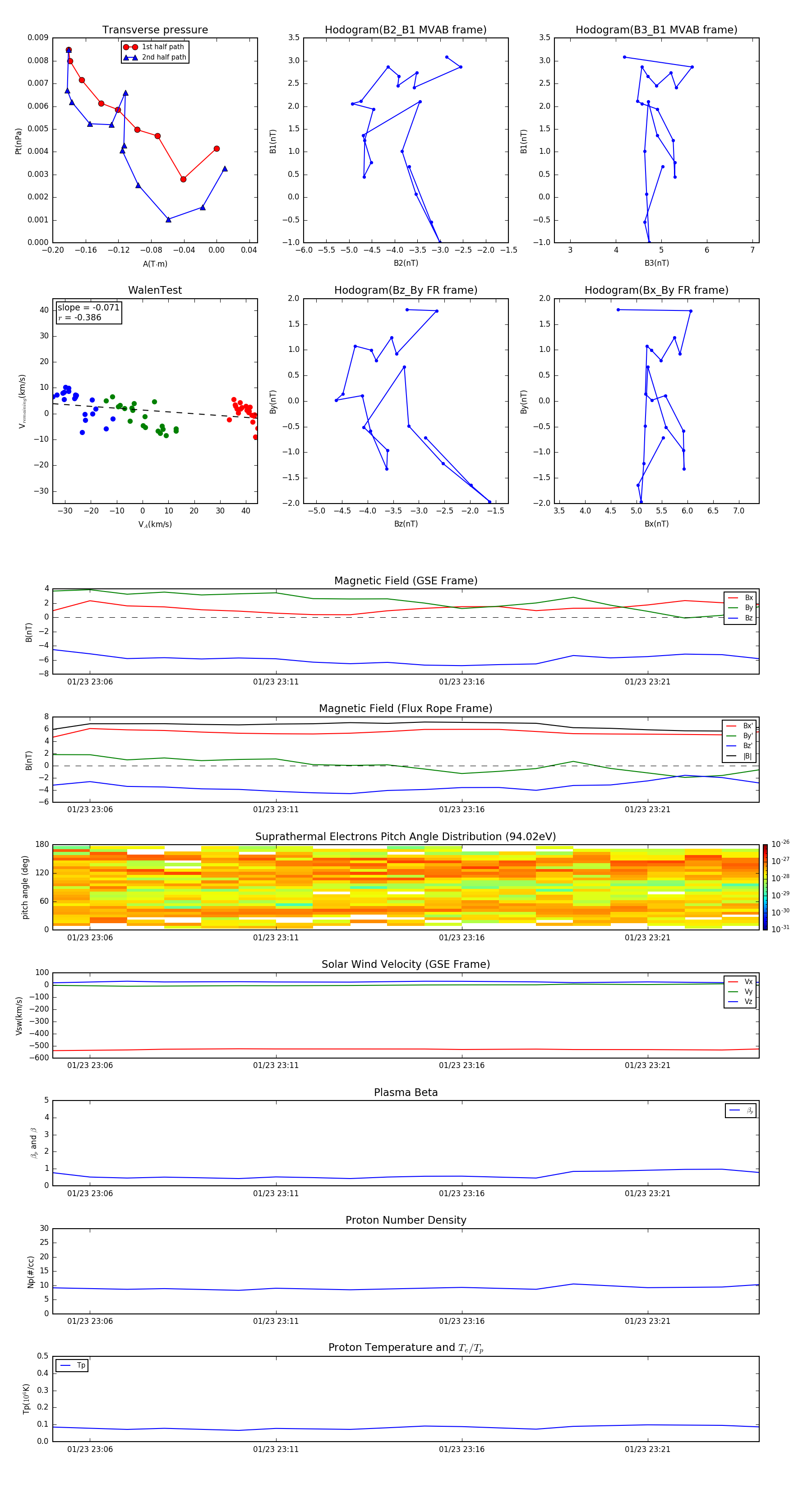Click 'pitch angle (deg)' axis label

point(25,887)
